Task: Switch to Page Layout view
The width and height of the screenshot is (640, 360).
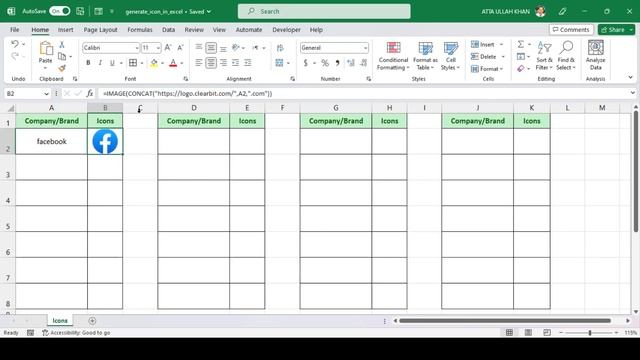Action: coord(528,333)
